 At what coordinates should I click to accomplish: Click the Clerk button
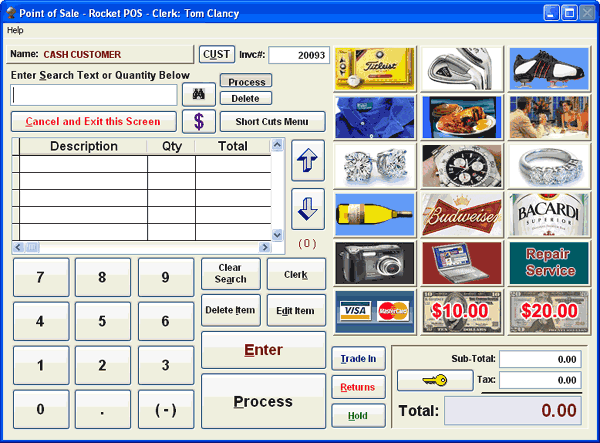coord(296,274)
